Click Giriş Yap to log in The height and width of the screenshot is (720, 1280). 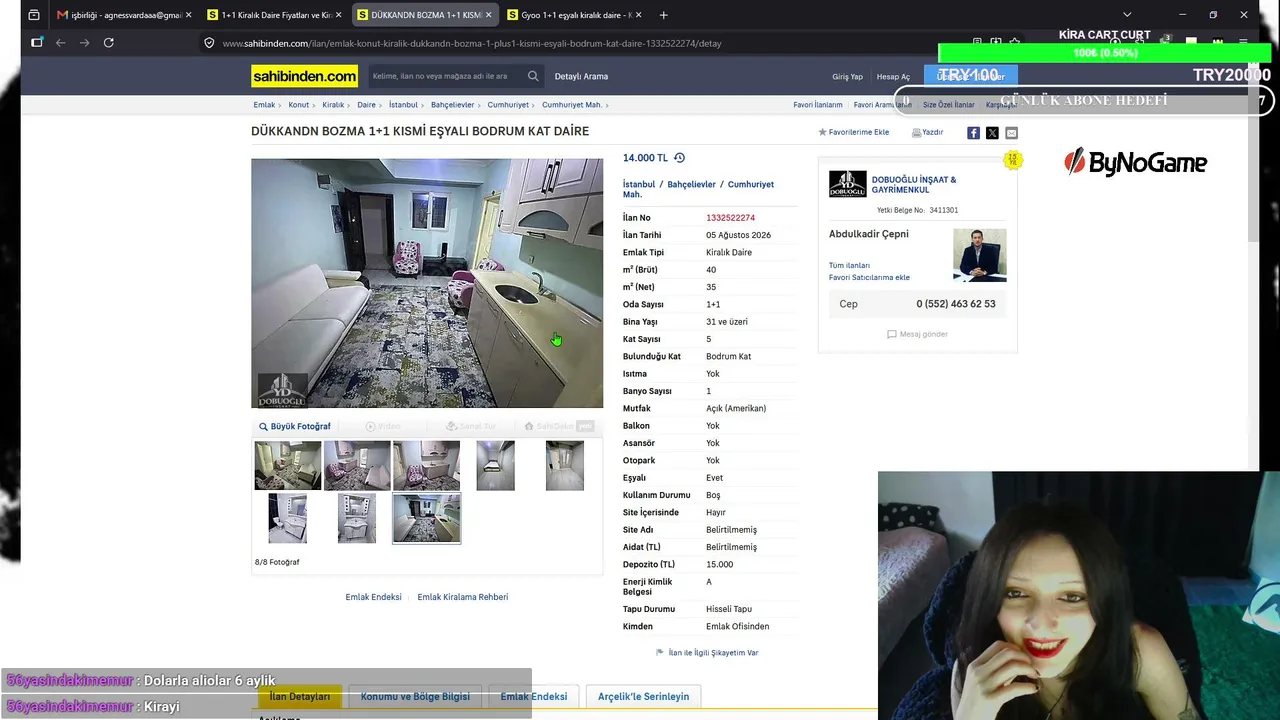(847, 77)
